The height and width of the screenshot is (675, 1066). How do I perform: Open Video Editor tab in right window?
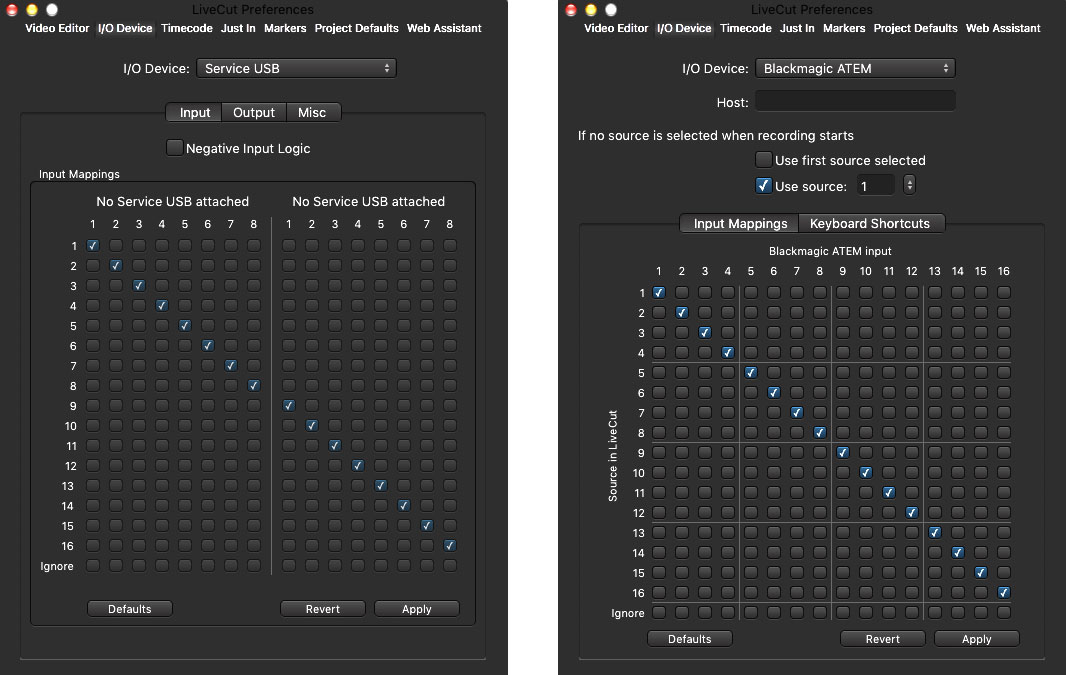tap(616, 29)
